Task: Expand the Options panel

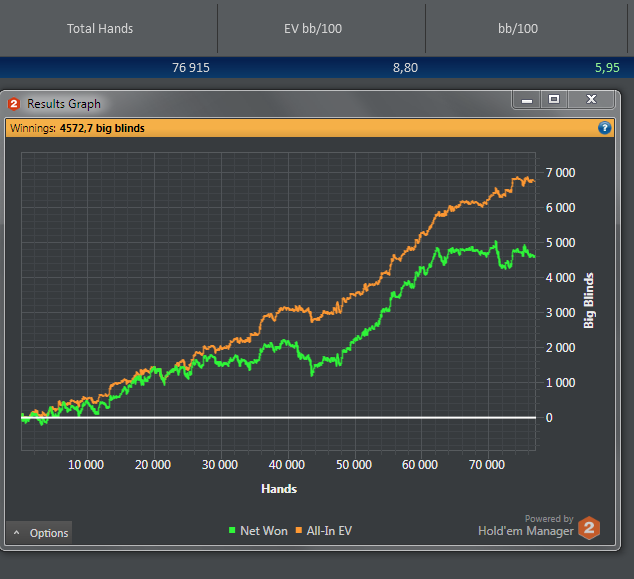Action: coord(40,533)
